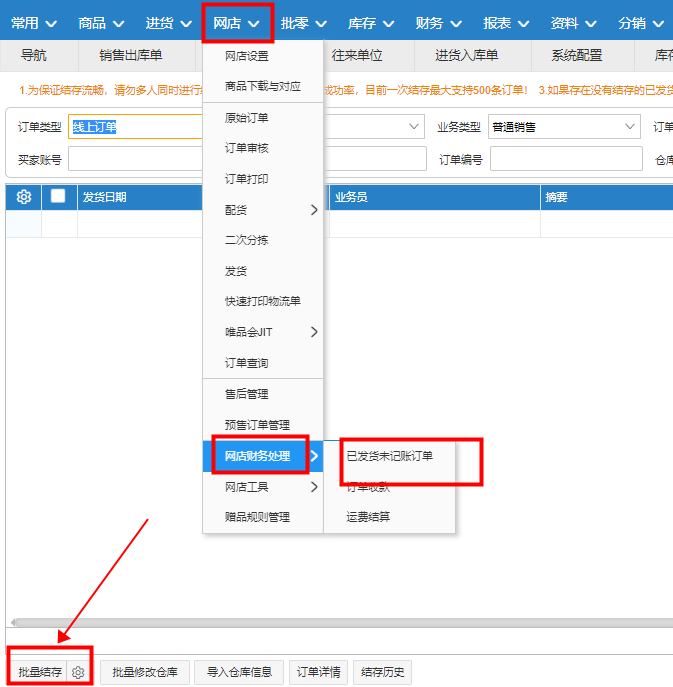
Task: Click the gear icon beside 批量结存
Action: [78, 673]
